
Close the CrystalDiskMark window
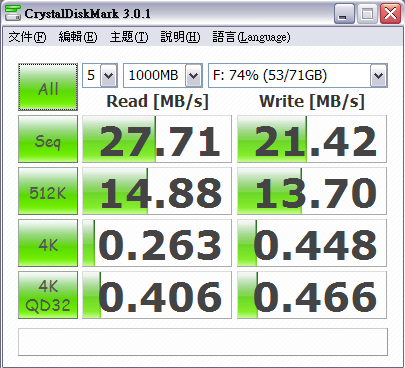390,14
